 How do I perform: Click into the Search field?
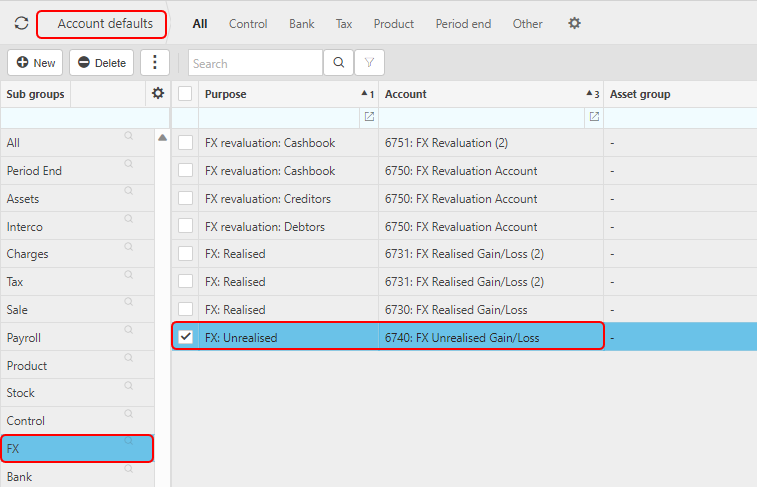coord(255,63)
